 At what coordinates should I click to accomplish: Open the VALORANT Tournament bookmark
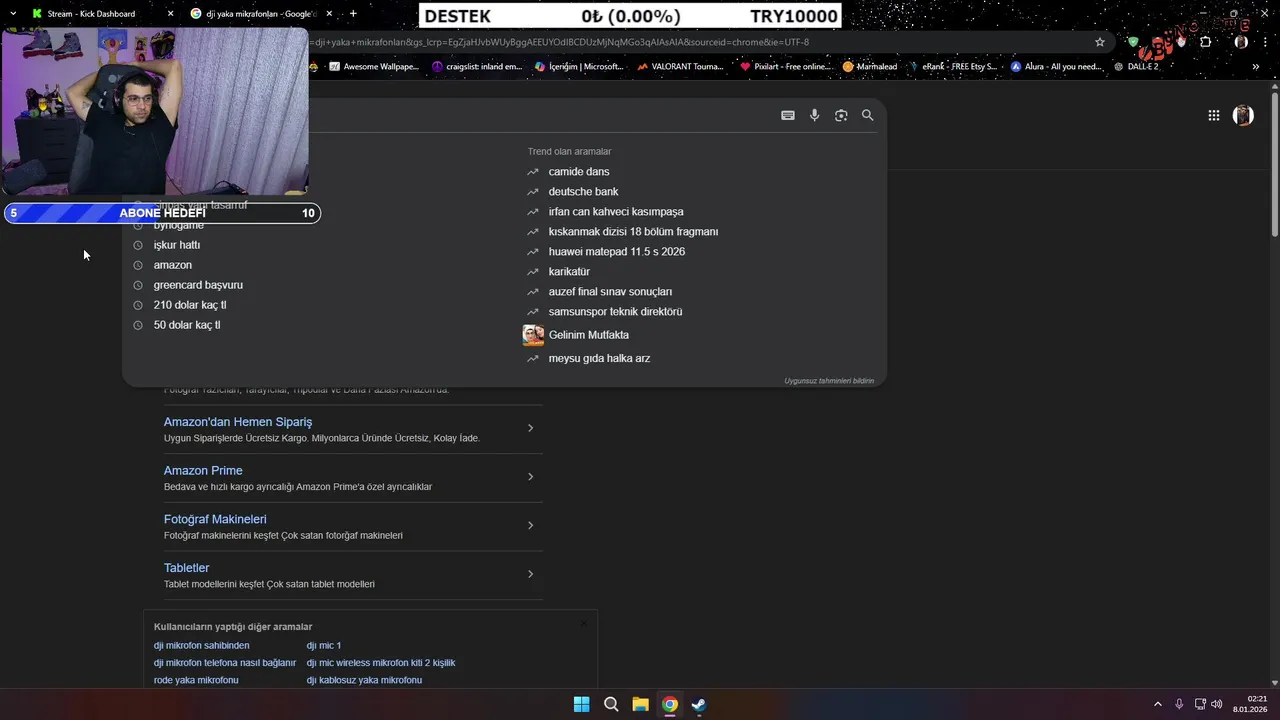click(x=680, y=67)
